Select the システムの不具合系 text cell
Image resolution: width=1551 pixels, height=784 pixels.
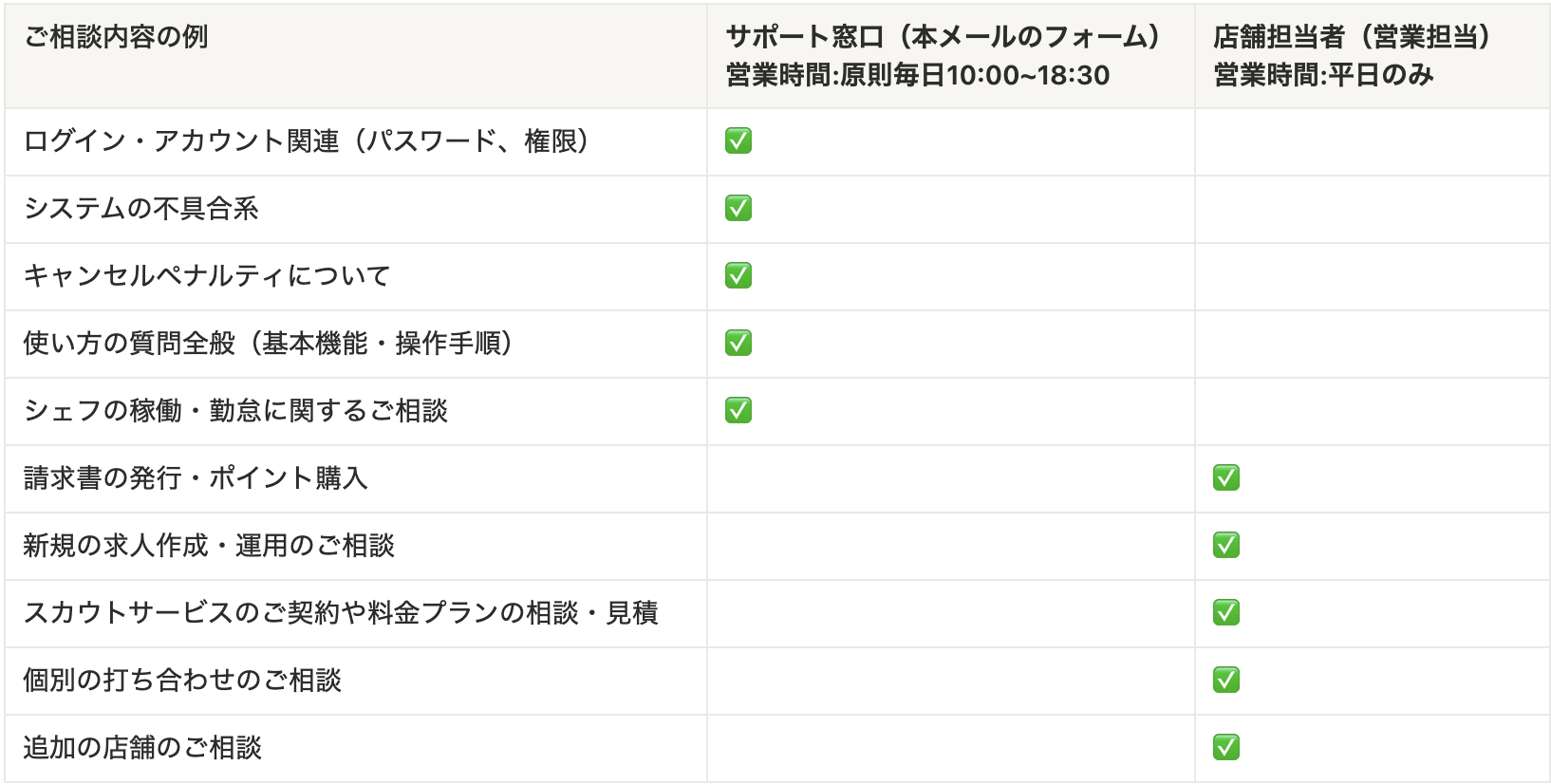(140, 209)
